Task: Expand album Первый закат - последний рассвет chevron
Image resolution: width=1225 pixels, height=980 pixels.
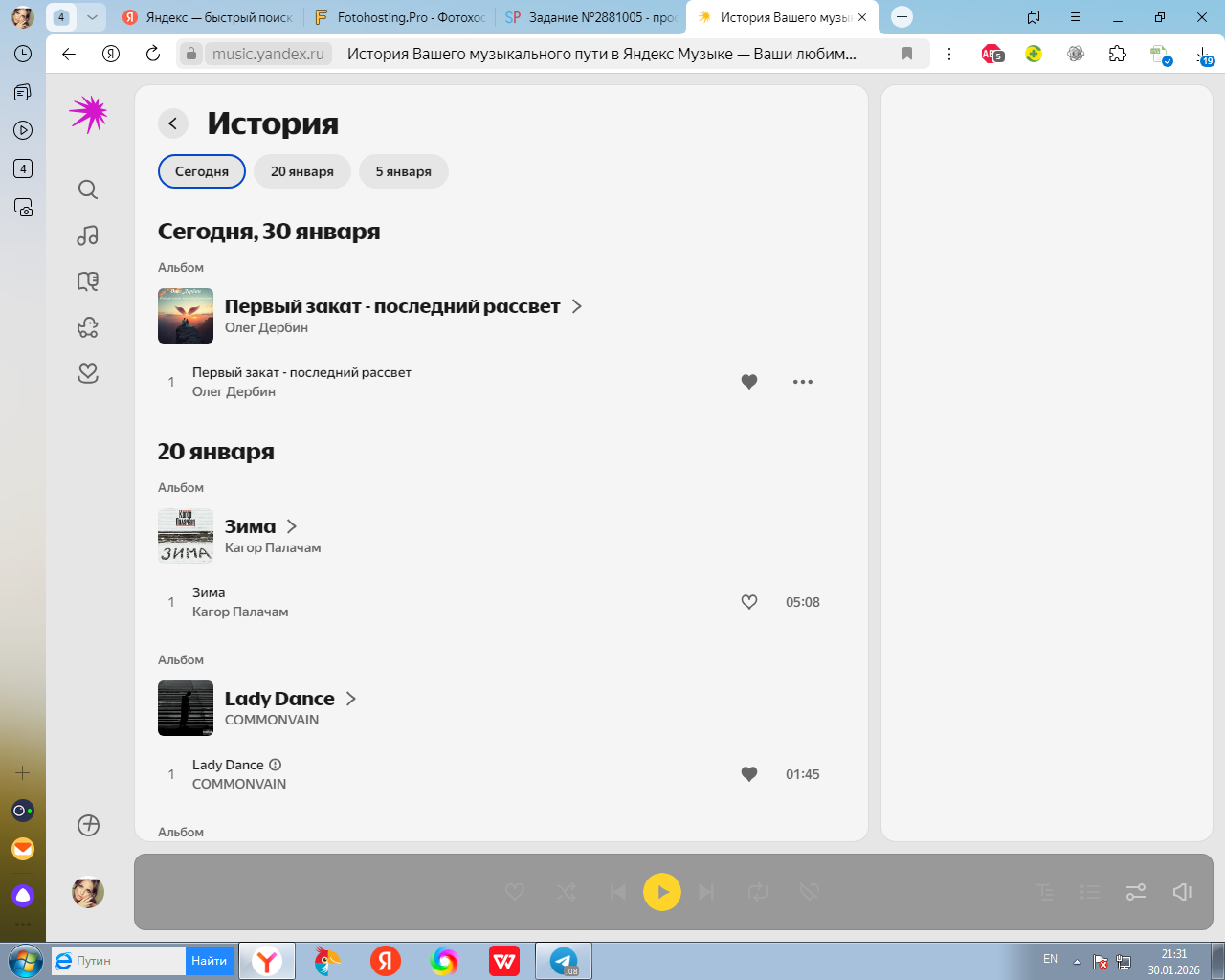Action: (576, 306)
